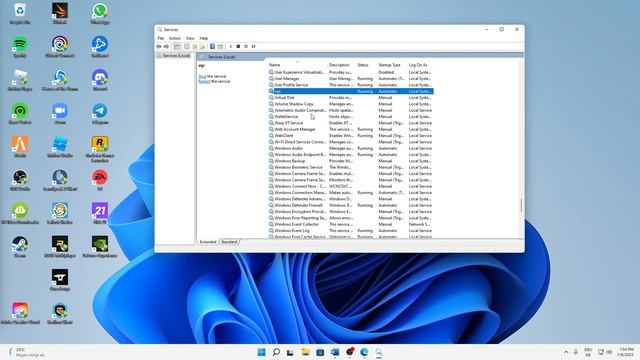Select the Windows Biometric Service row
Viewport: 640px width, 360px height.
[x=351, y=167]
